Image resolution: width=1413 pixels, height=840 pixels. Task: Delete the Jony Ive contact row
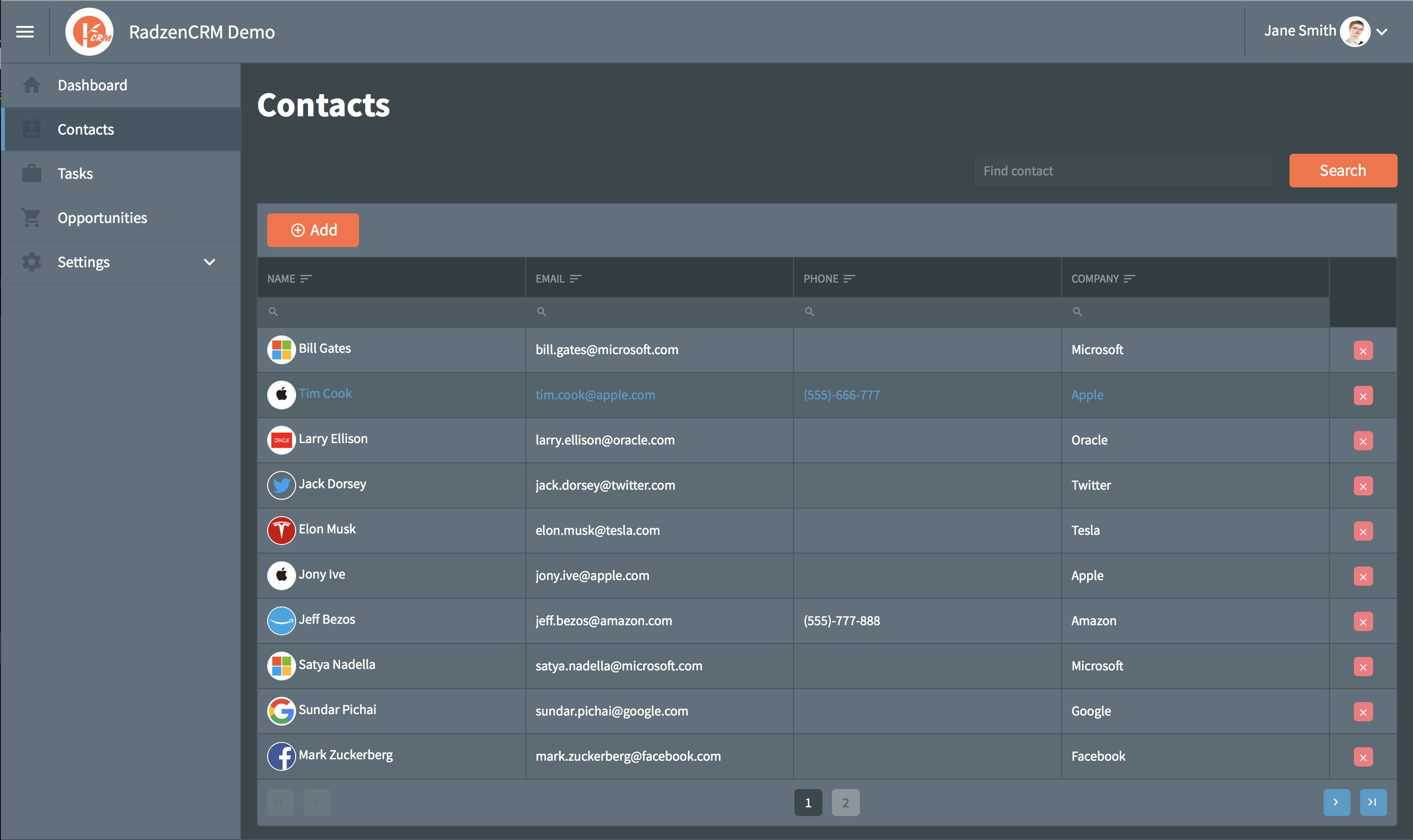[x=1363, y=576]
